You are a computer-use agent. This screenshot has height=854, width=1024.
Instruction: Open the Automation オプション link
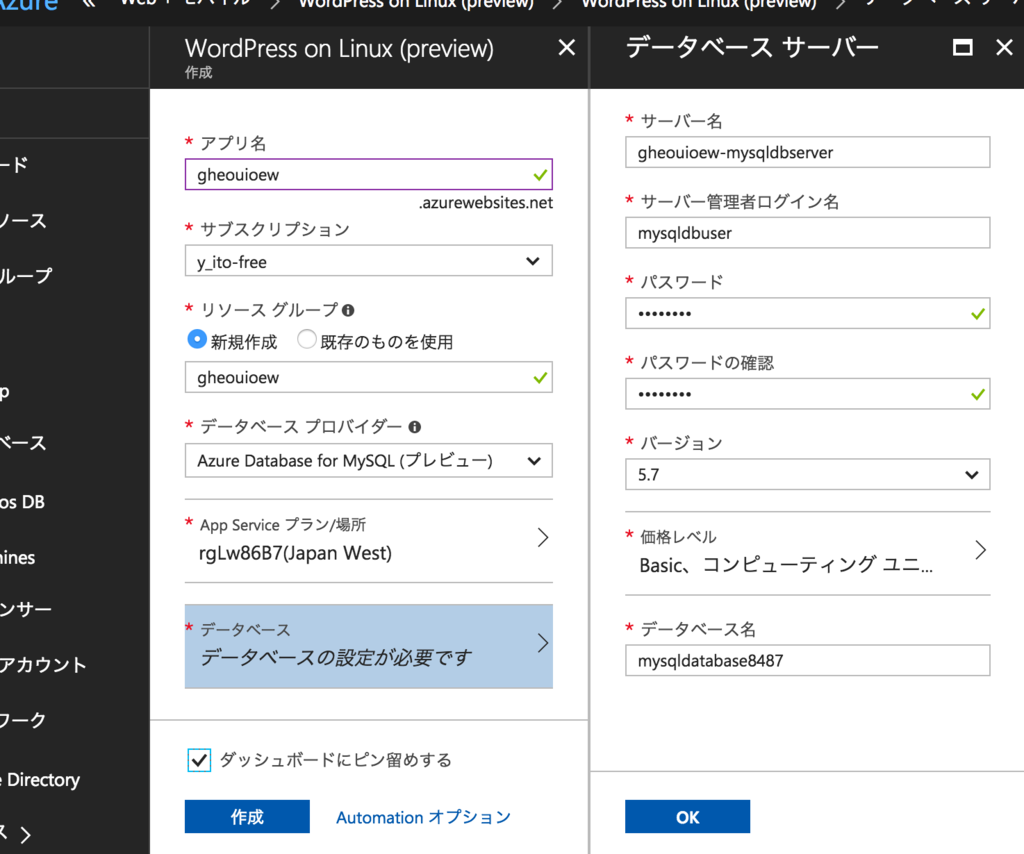423,817
